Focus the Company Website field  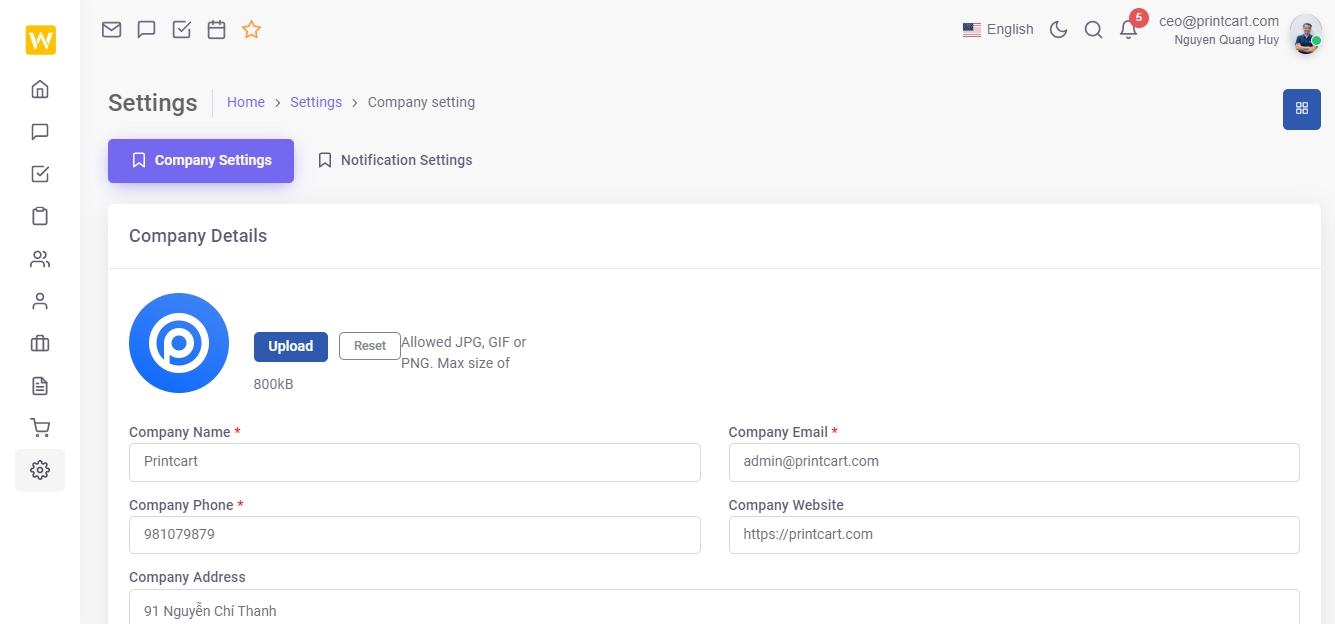[x=1014, y=535]
